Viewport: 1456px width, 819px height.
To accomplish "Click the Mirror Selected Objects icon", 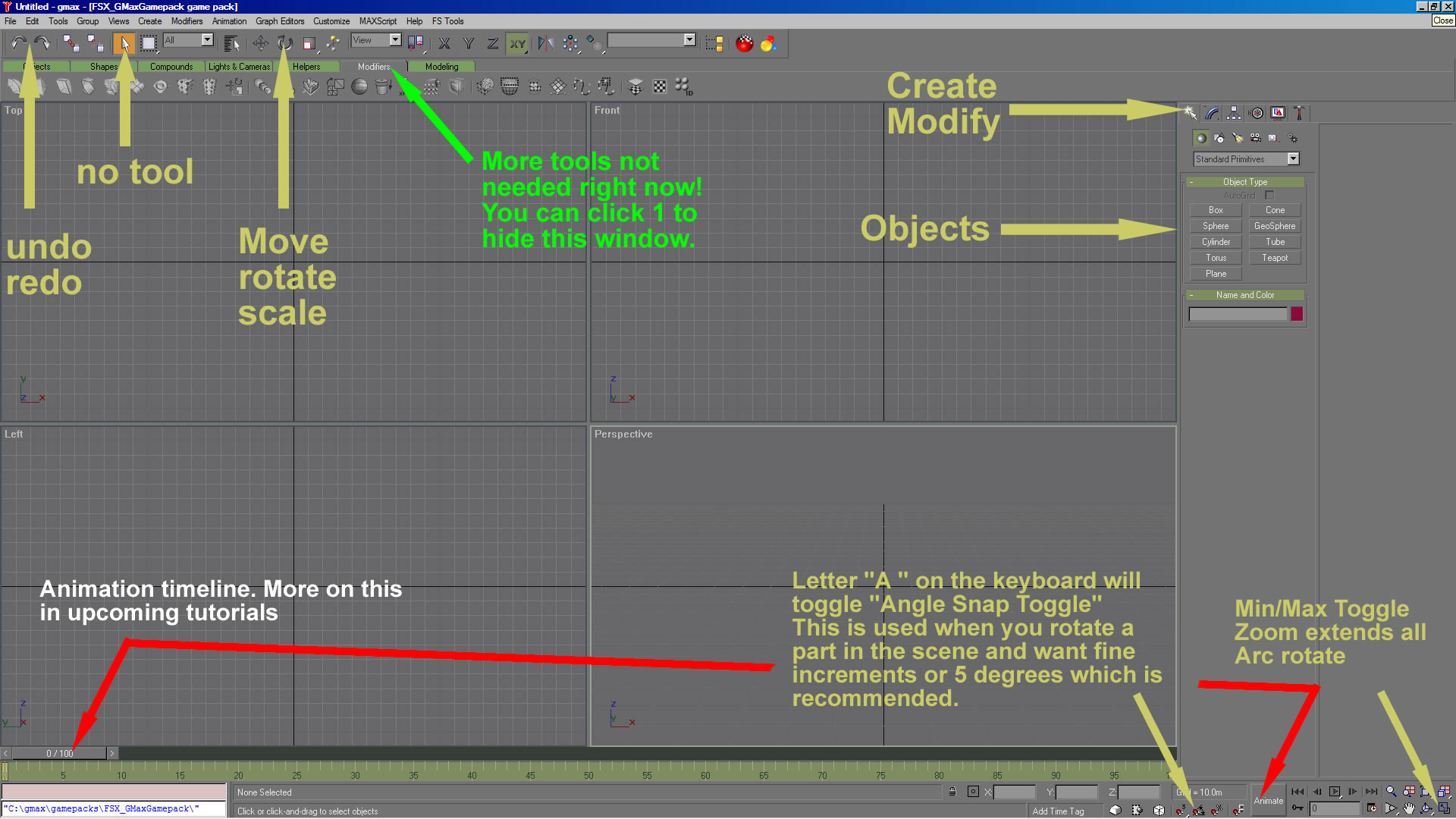I will click(545, 43).
